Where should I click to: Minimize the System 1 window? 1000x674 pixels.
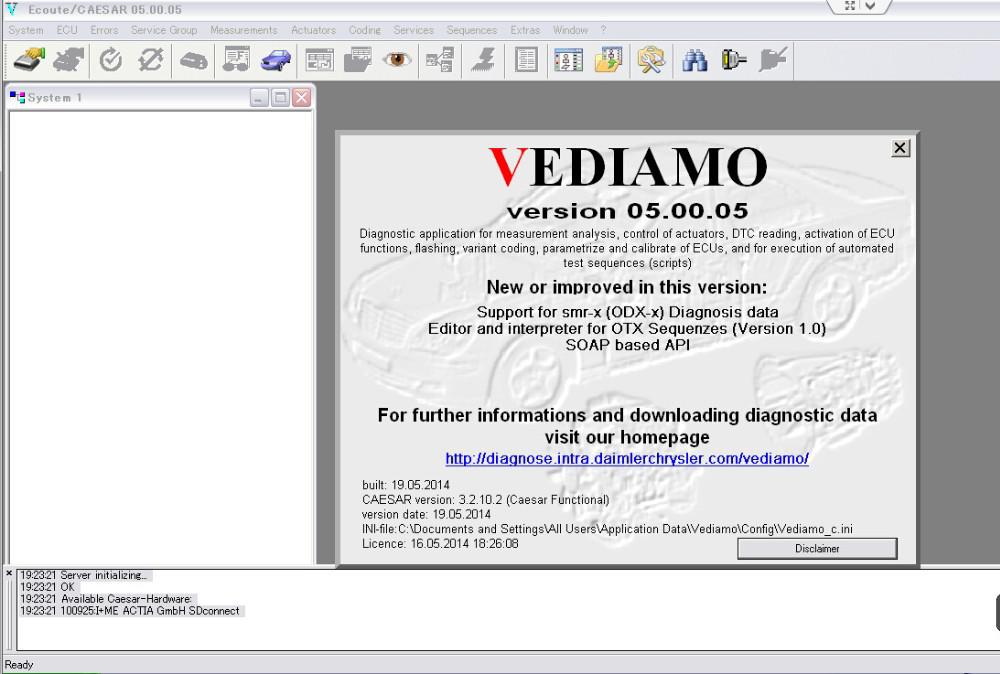coord(259,98)
